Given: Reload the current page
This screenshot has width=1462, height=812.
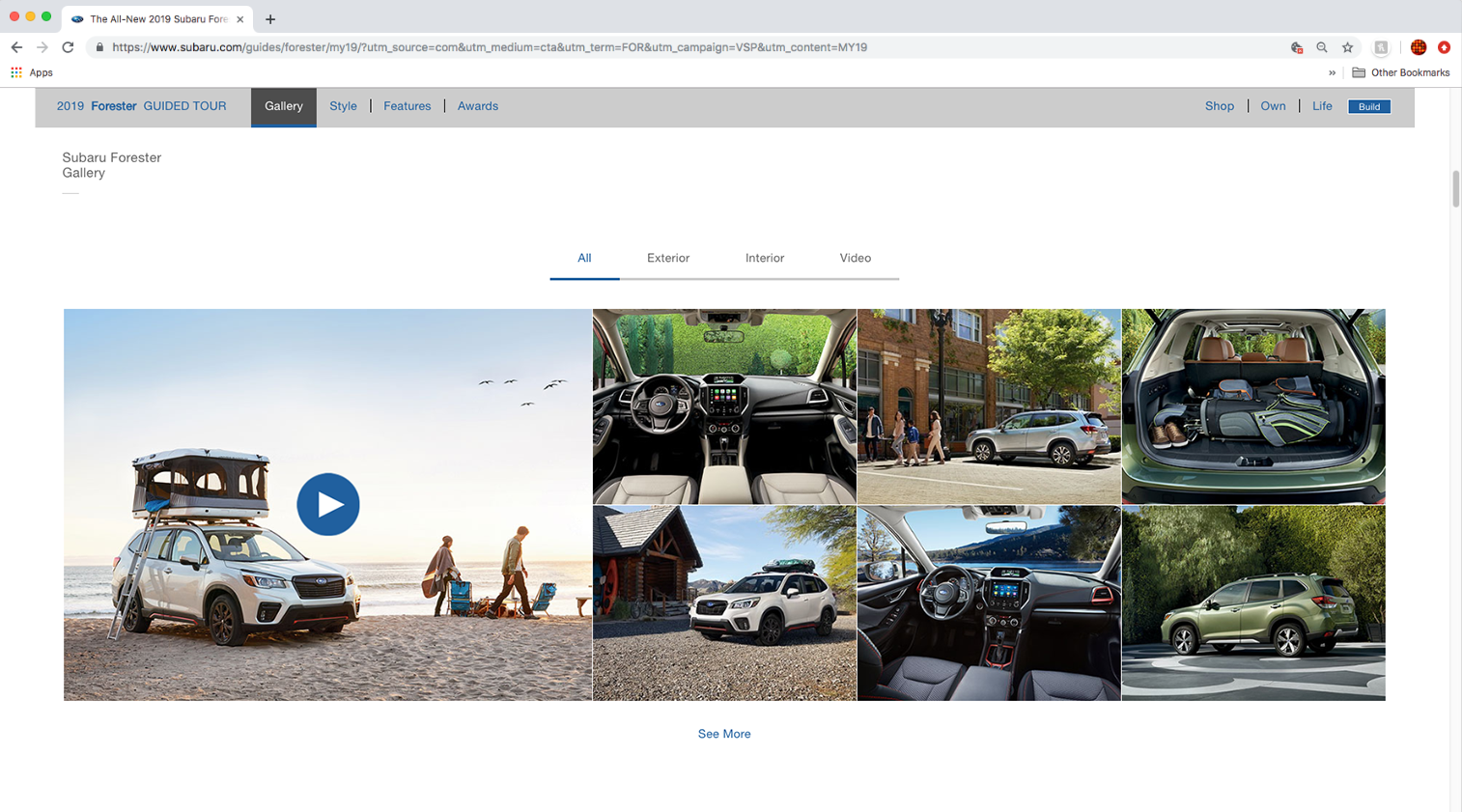Looking at the screenshot, I should (x=68, y=47).
